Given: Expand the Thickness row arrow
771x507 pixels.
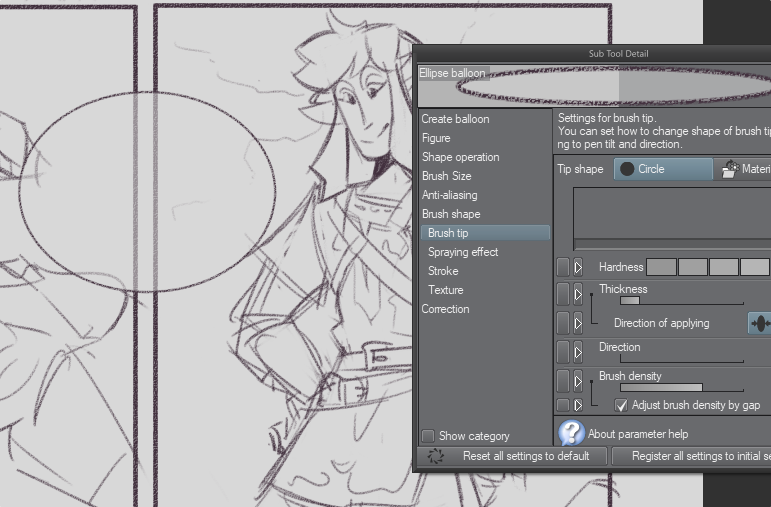Looking at the screenshot, I should pyautogui.click(x=578, y=294).
